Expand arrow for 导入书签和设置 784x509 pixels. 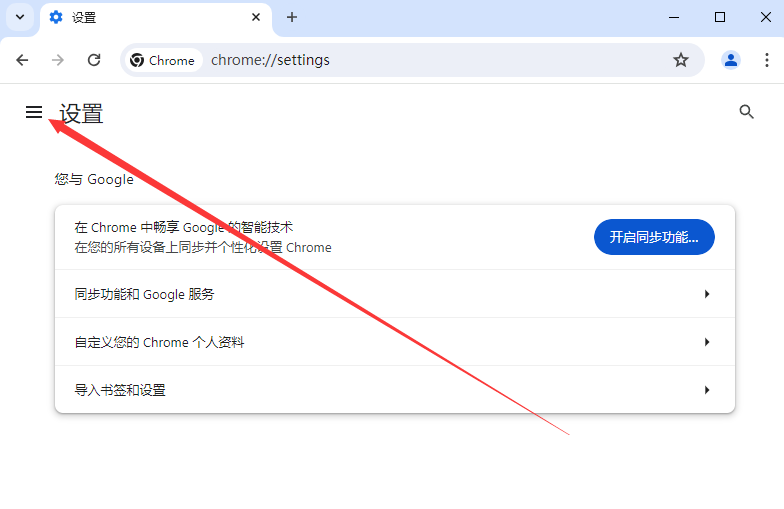tap(706, 390)
